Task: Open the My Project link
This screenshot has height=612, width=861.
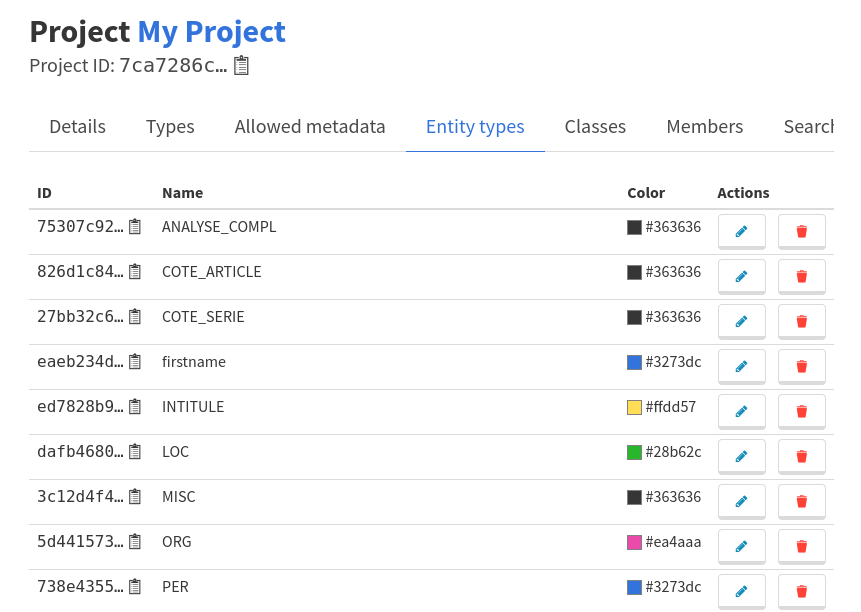Action: pyautogui.click(x=212, y=32)
